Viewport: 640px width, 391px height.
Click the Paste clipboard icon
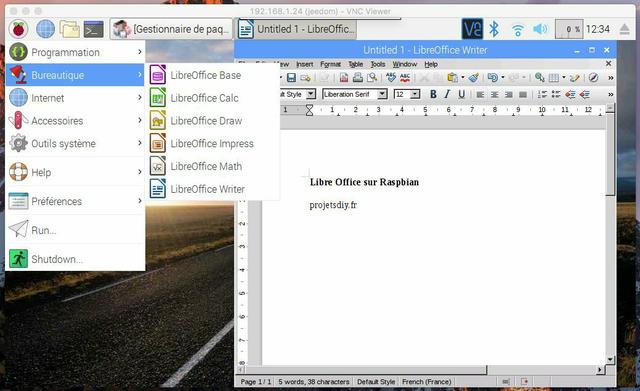coord(452,78)
